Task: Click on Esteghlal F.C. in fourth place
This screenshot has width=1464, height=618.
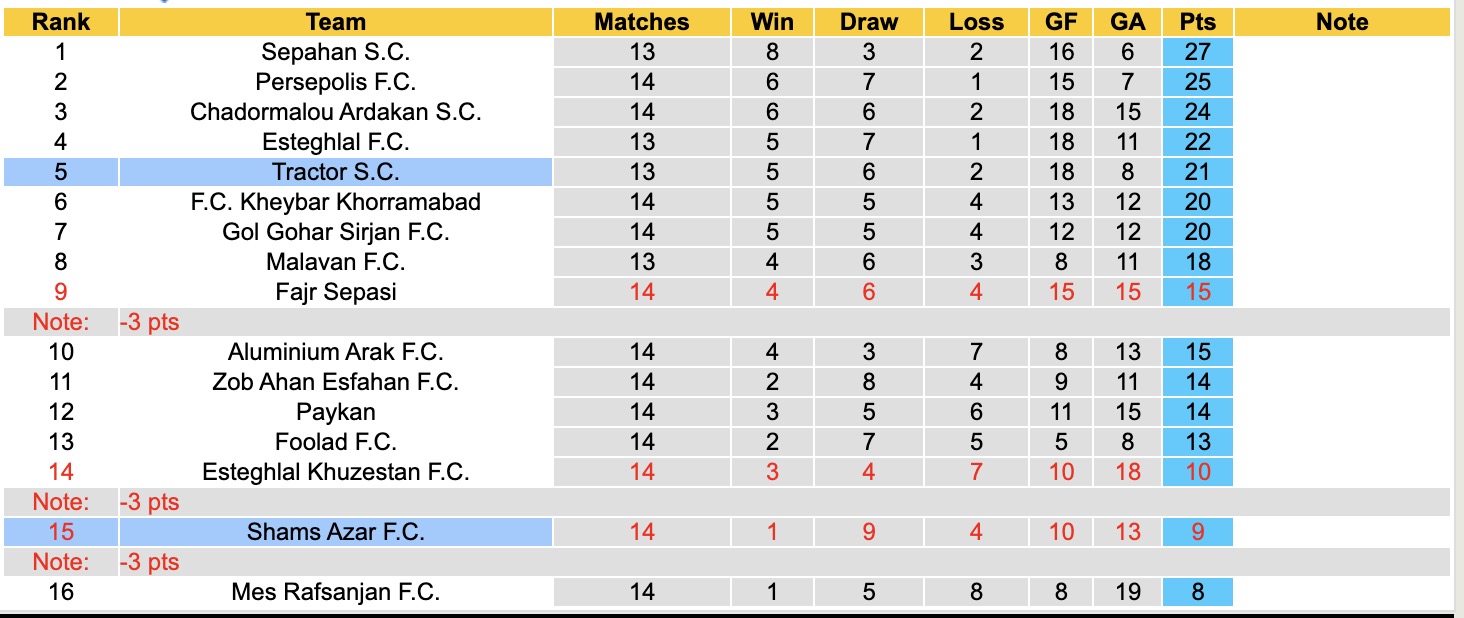Action: 336,142
